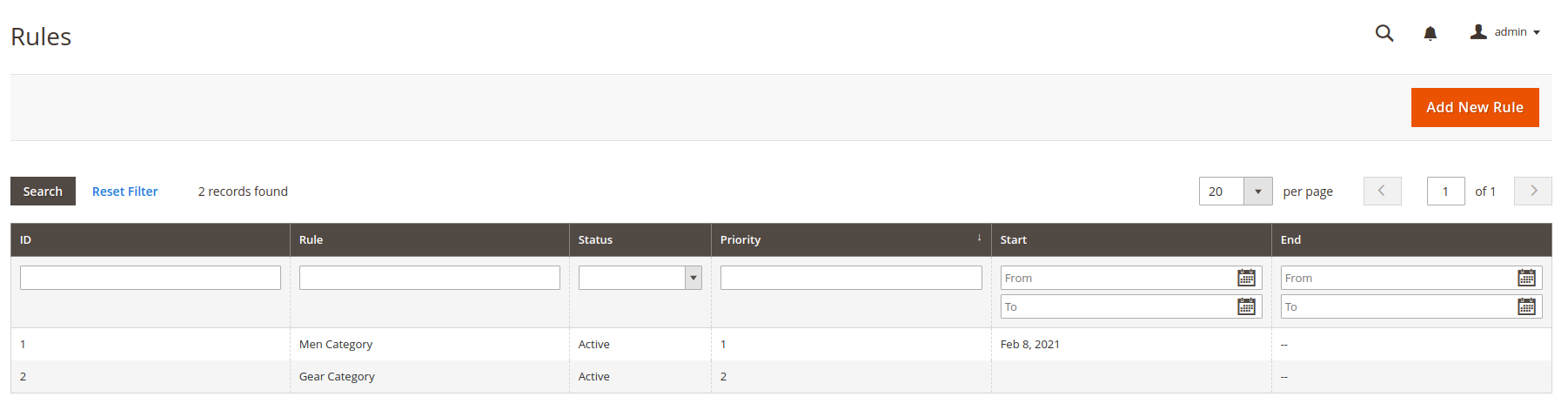Click the Reset Filter link
Screen dimensions: 1568x417
(x=124, y=192)
